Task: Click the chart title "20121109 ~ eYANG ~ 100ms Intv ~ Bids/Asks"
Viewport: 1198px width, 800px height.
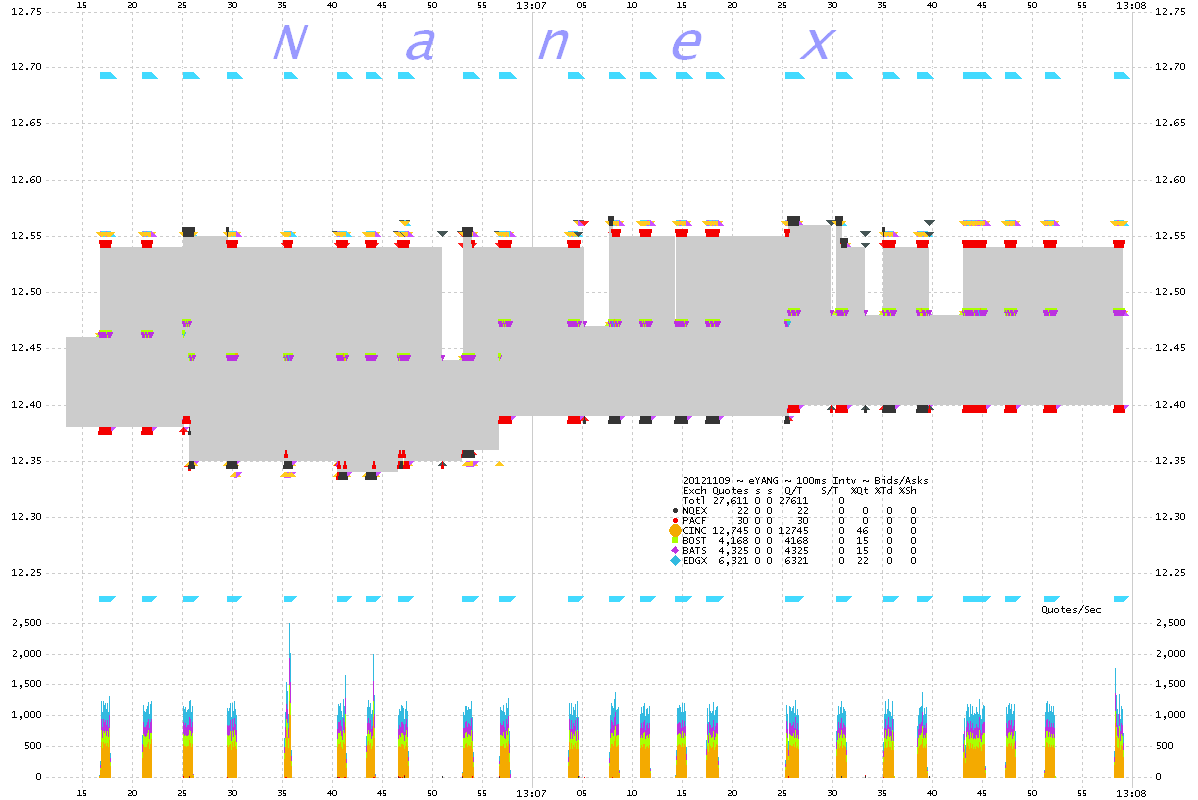Action: [x=805, y=481]
